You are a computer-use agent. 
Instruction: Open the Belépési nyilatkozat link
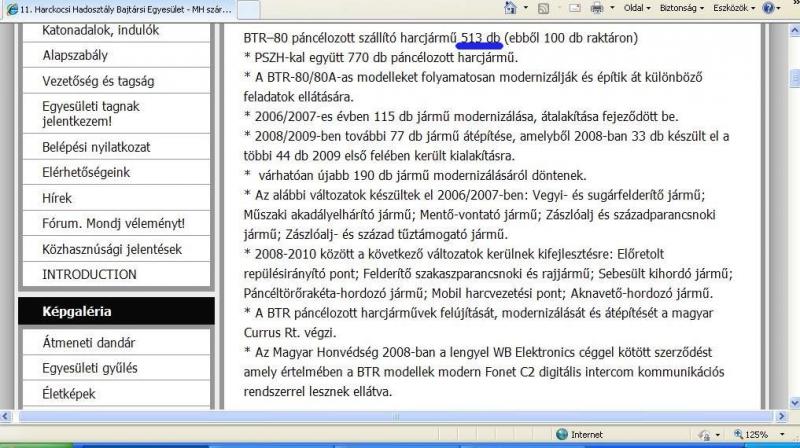pos(96,147)
